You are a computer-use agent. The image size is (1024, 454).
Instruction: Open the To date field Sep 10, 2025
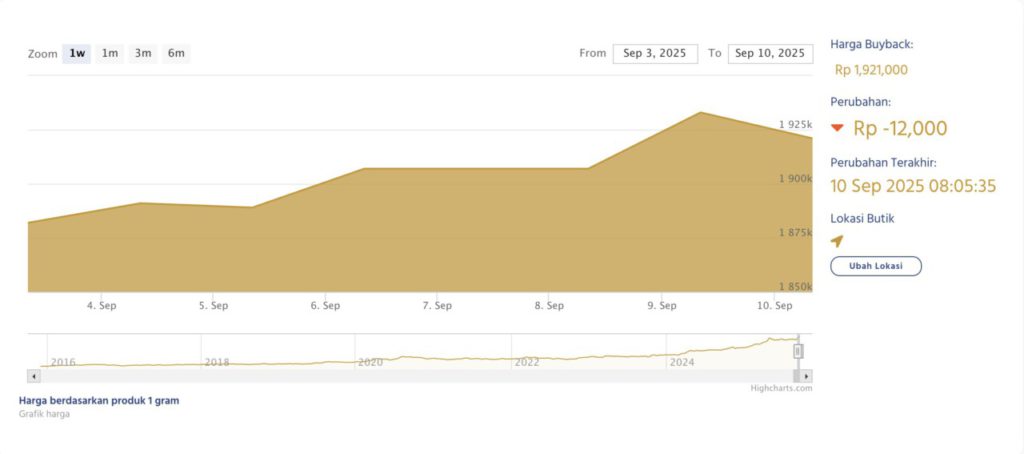click(x=769, y=53)
